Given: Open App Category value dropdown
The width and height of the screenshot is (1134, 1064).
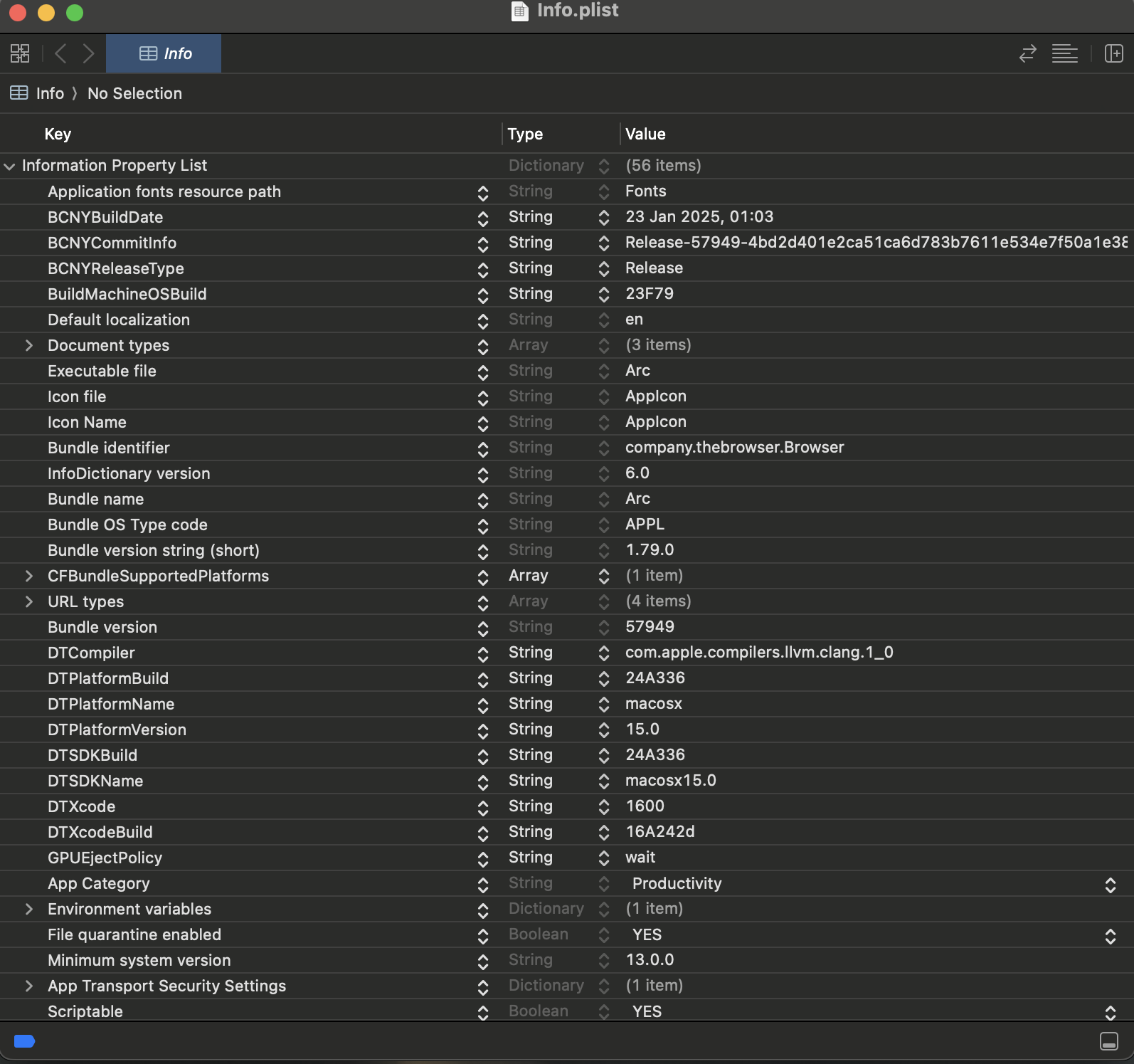Looking at the screenshot, I should (x=1110, y=884).
